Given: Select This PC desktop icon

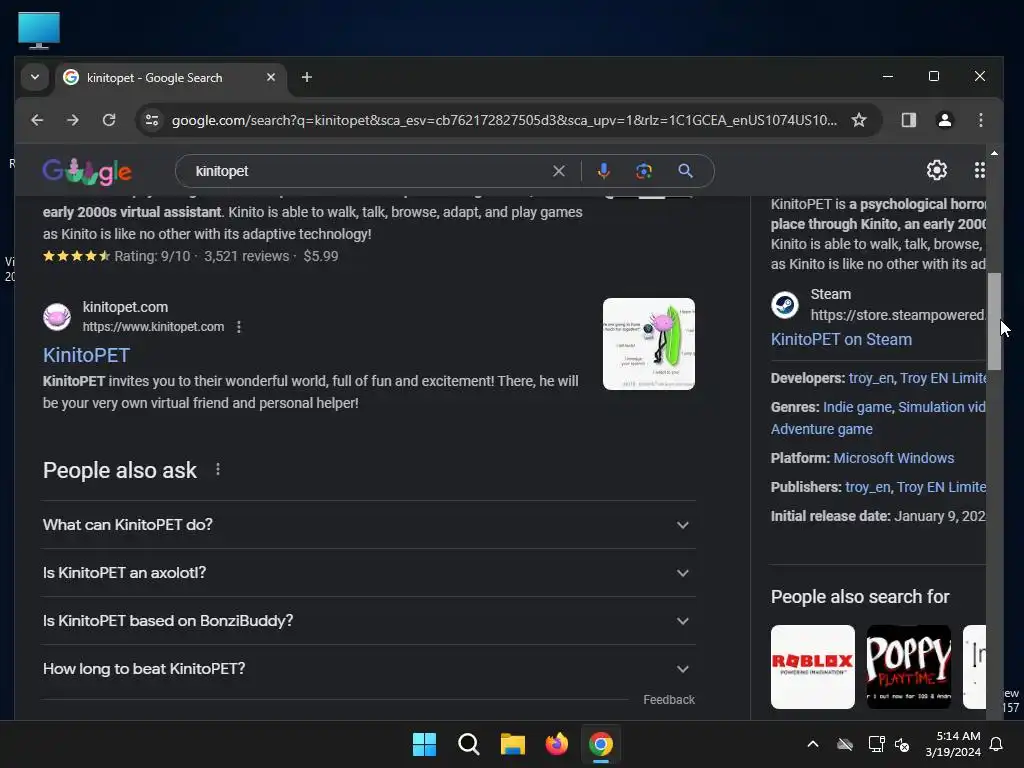Looking at the screenshot, I should tap(39, 30).
